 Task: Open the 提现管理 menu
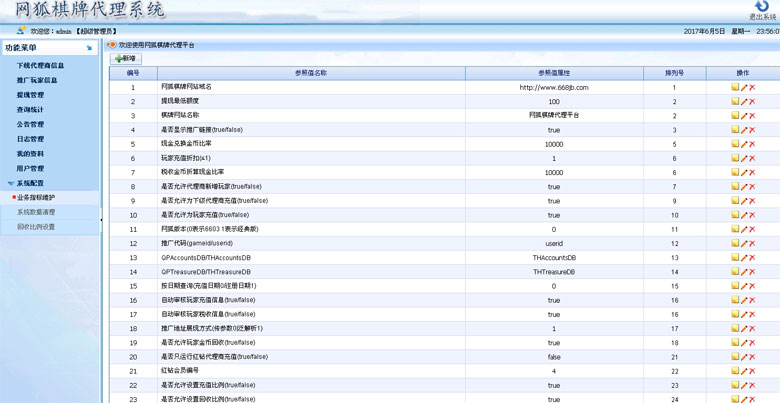tap(30, 95)
